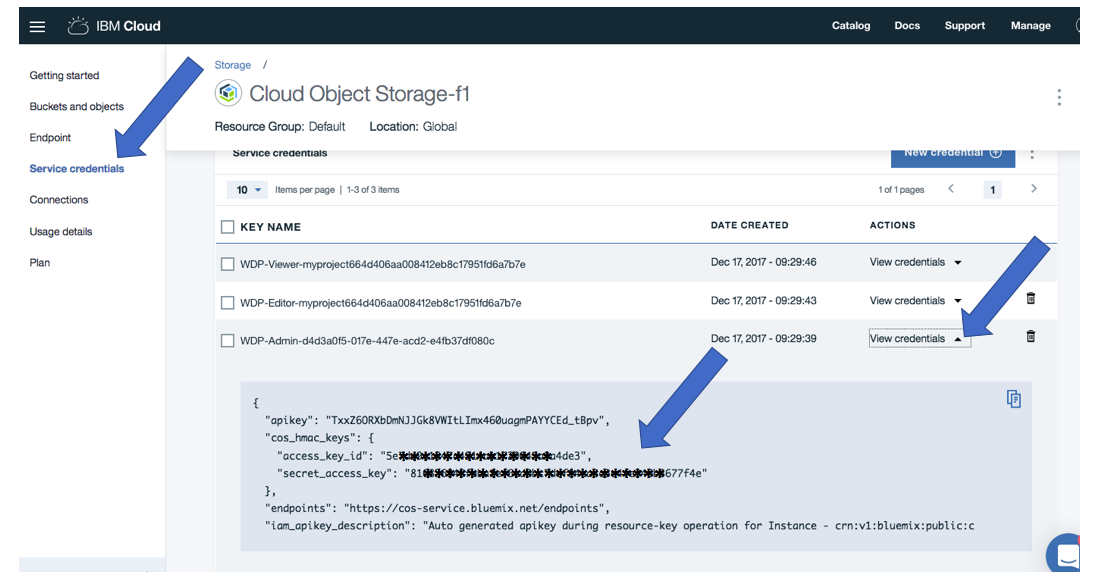Screen dimensions: 1104x586
Task: Click the DATE CREATED column header
Action: pos(749,225)
